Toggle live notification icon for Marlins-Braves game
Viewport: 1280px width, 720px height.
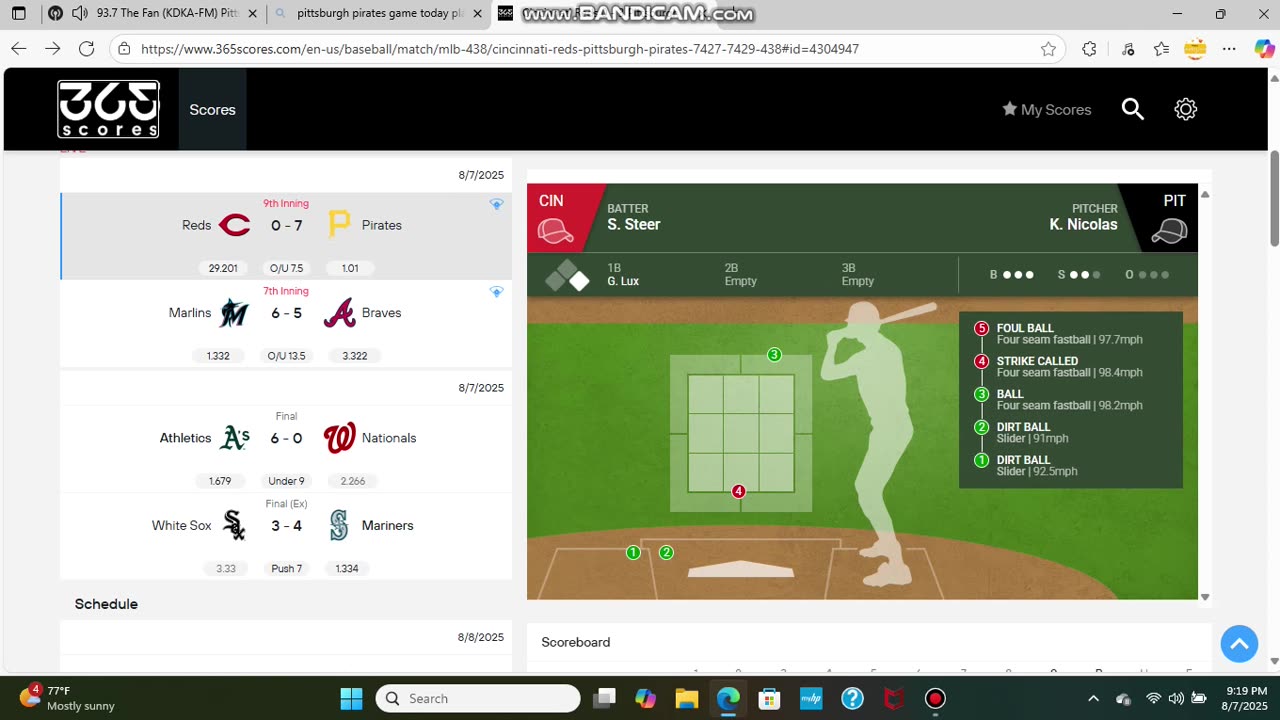tap(496, 292)
